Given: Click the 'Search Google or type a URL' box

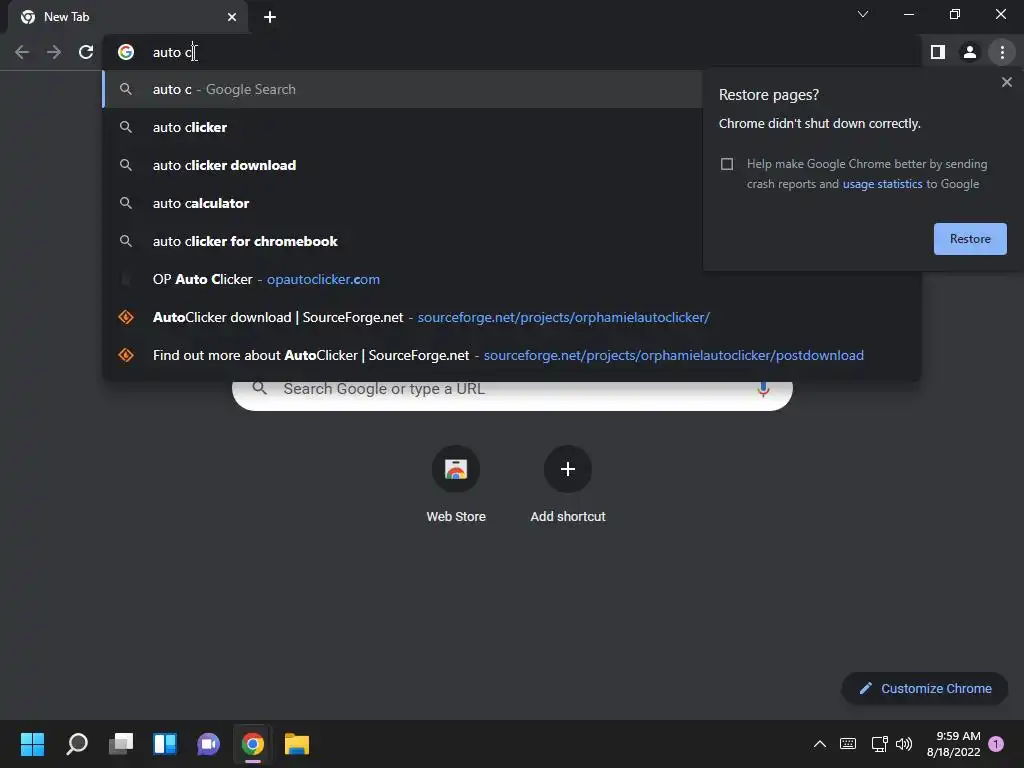Looking at the screenshot, I should [512, 390].
